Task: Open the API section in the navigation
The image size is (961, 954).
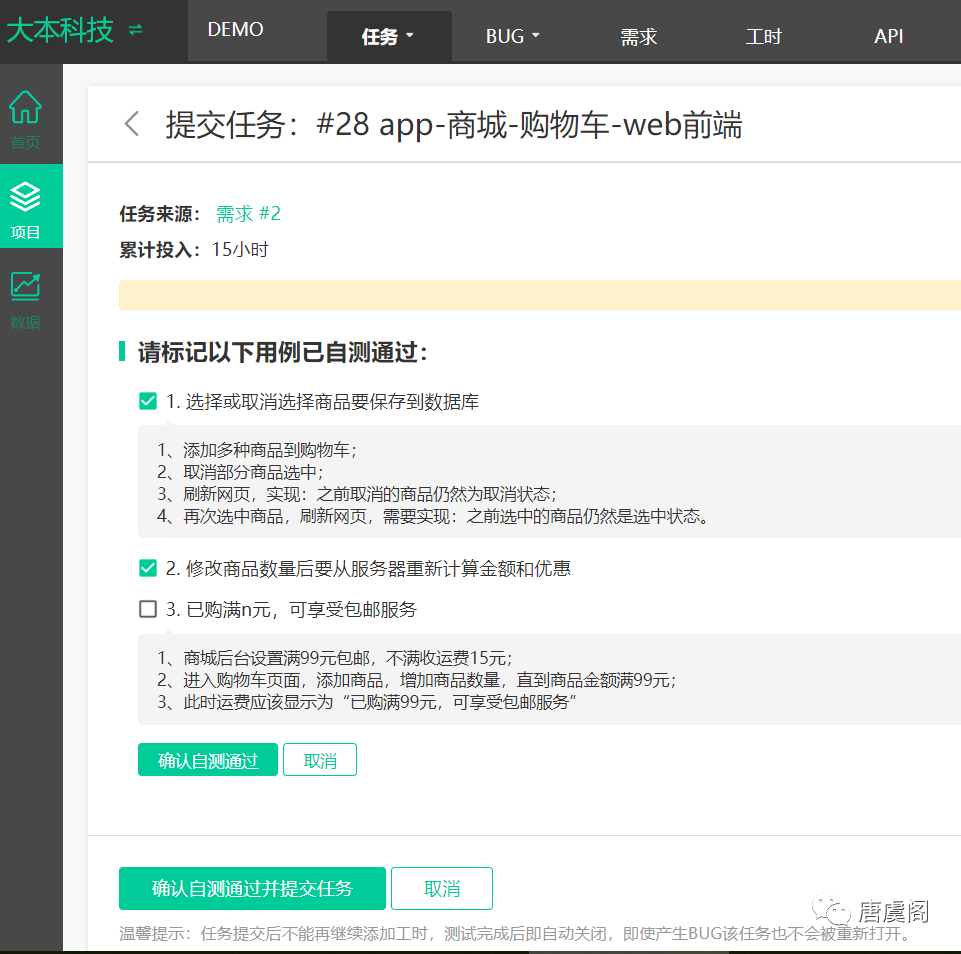Action: tap(888, 35)
